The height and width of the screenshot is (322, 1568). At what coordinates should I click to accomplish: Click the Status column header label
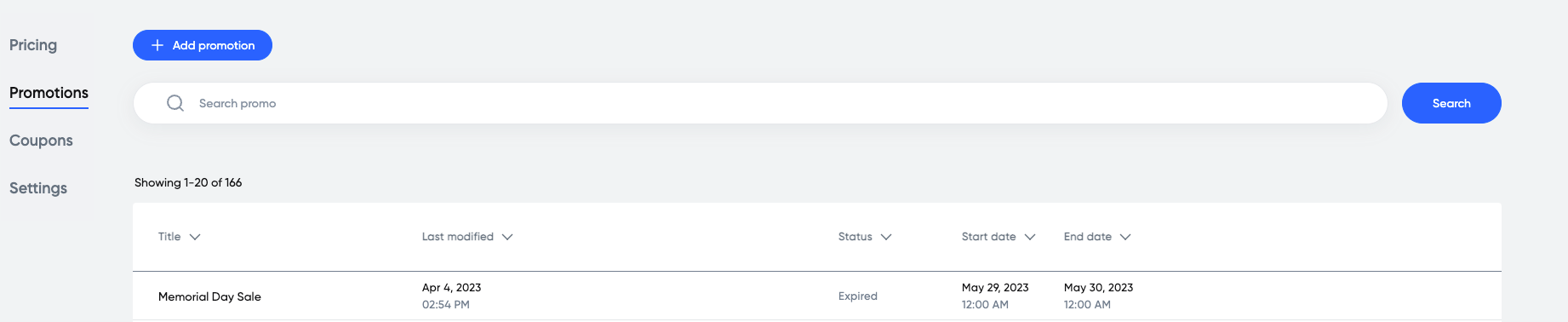click(x=856, y=237)
